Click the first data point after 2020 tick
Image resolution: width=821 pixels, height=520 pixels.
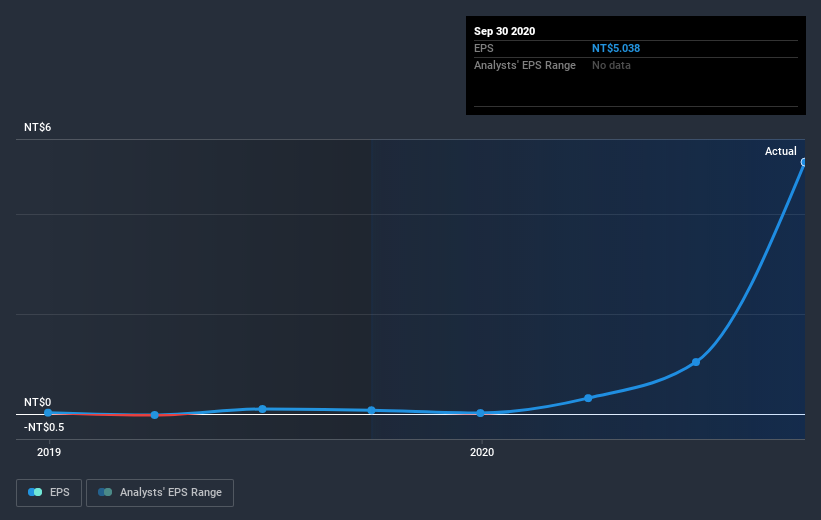tap(588, 398)
